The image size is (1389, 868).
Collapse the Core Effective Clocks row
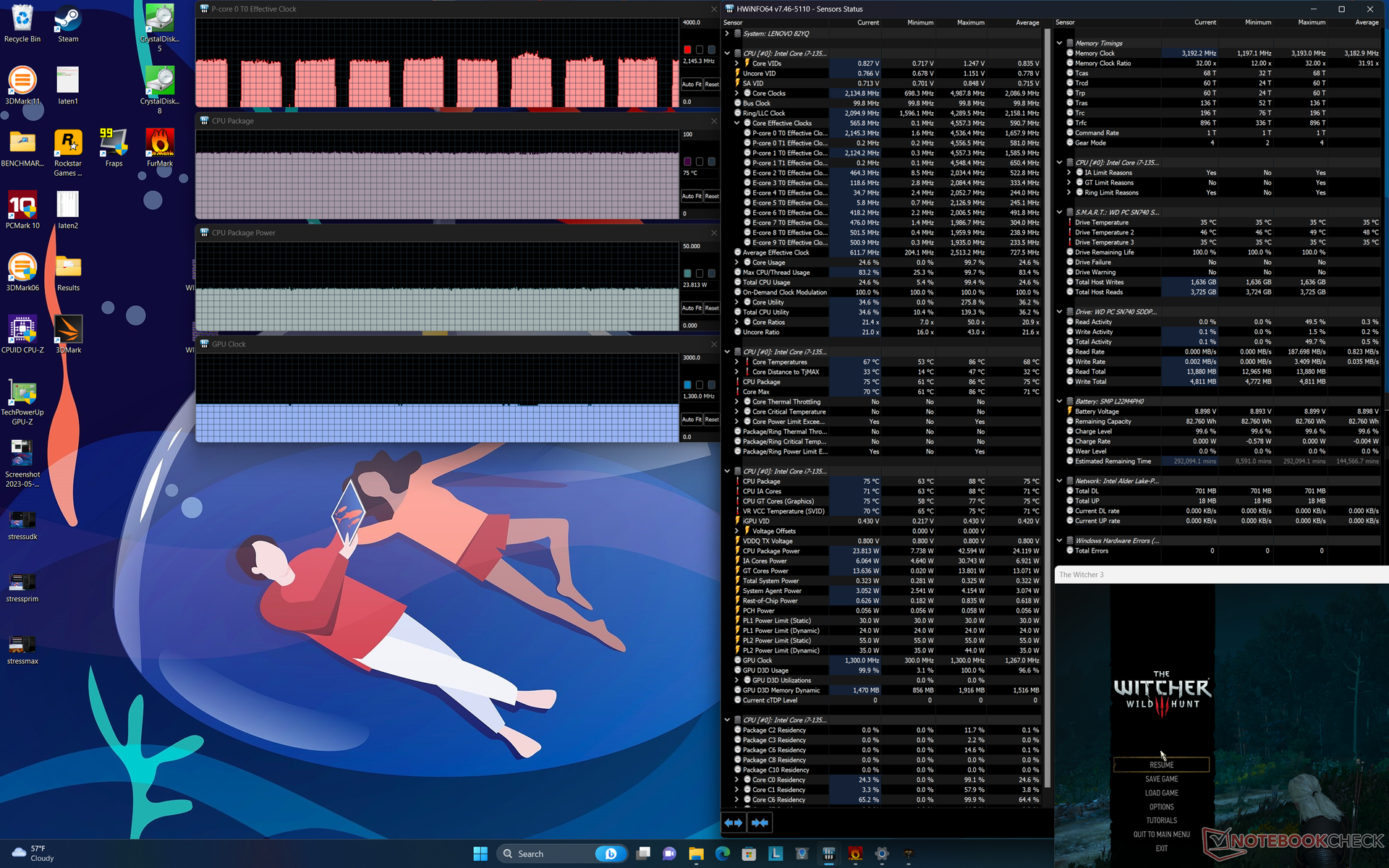coord(736,123)
